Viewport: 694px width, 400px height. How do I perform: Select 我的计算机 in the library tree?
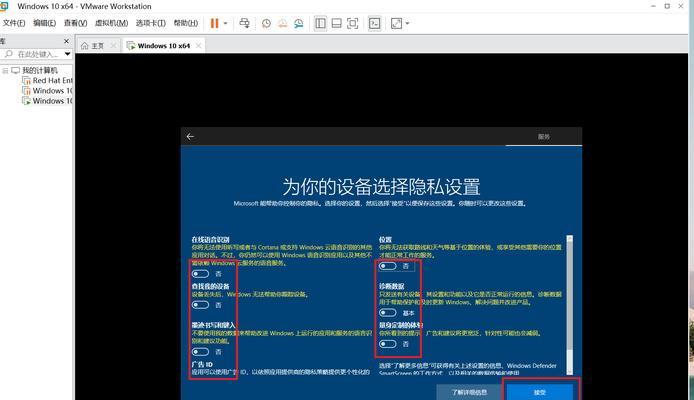(39, 70)
